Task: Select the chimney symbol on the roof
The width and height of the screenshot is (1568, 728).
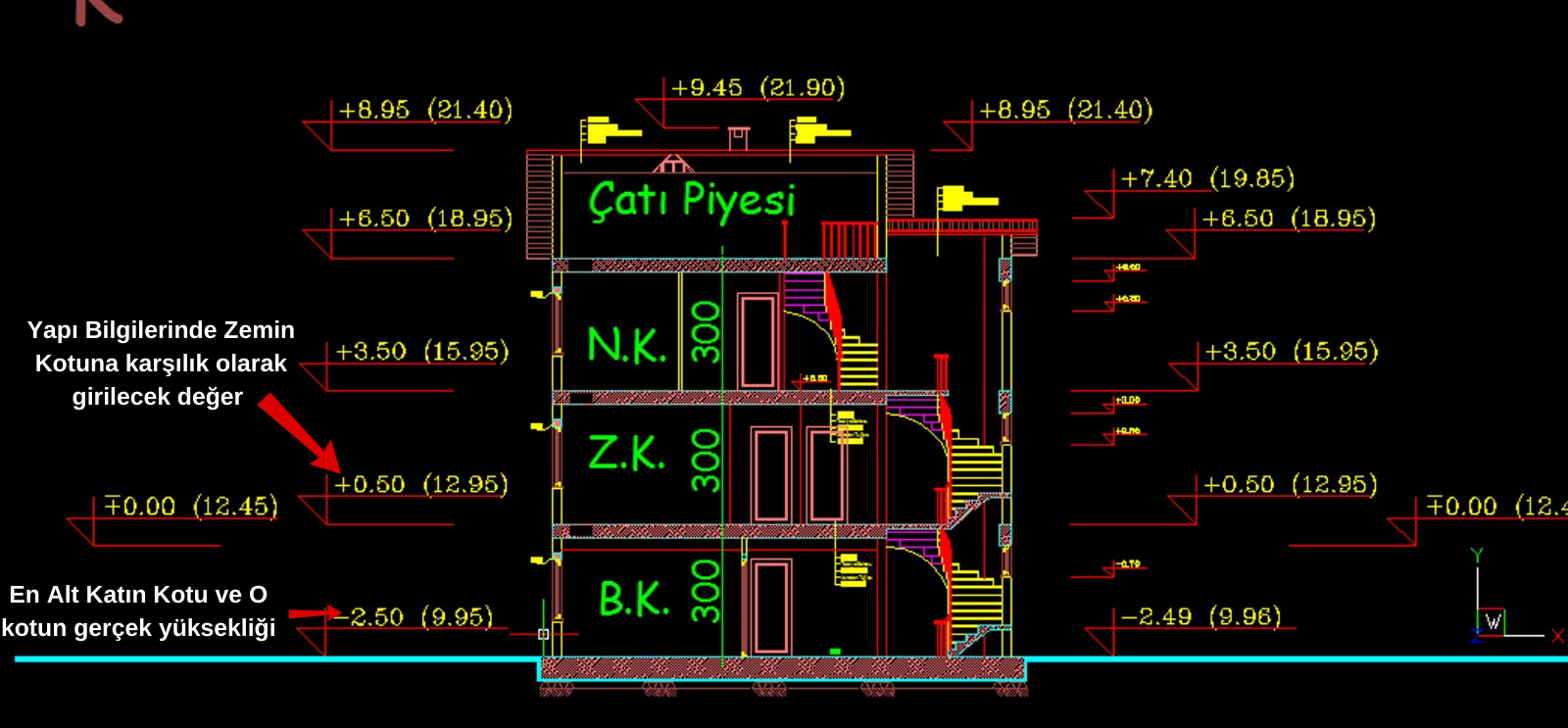Action: [x=739, y=137]
